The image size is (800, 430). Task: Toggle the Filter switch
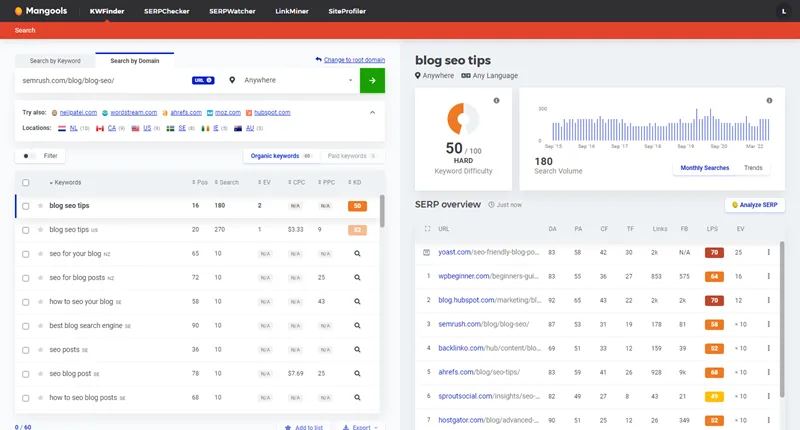(30, 156)
